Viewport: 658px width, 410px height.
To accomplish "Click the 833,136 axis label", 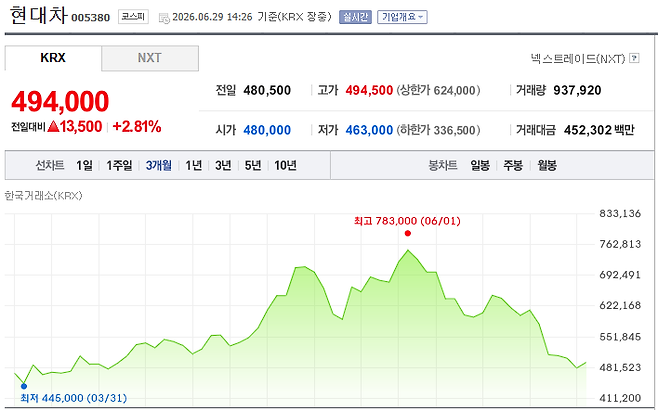I will [x=620, y=214].
